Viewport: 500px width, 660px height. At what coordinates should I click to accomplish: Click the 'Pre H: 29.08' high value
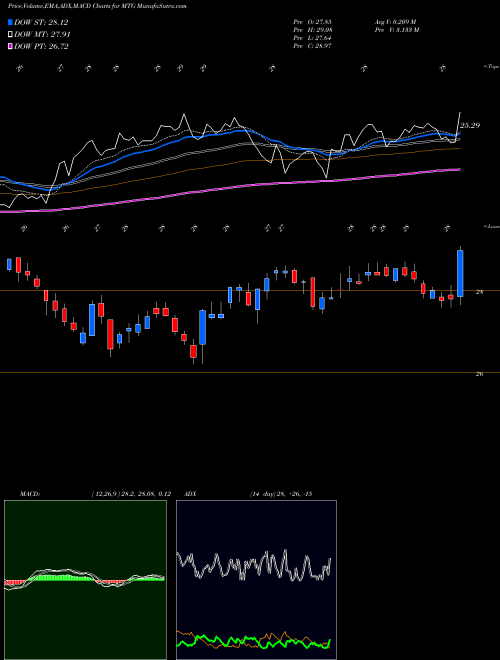[312, 30]
